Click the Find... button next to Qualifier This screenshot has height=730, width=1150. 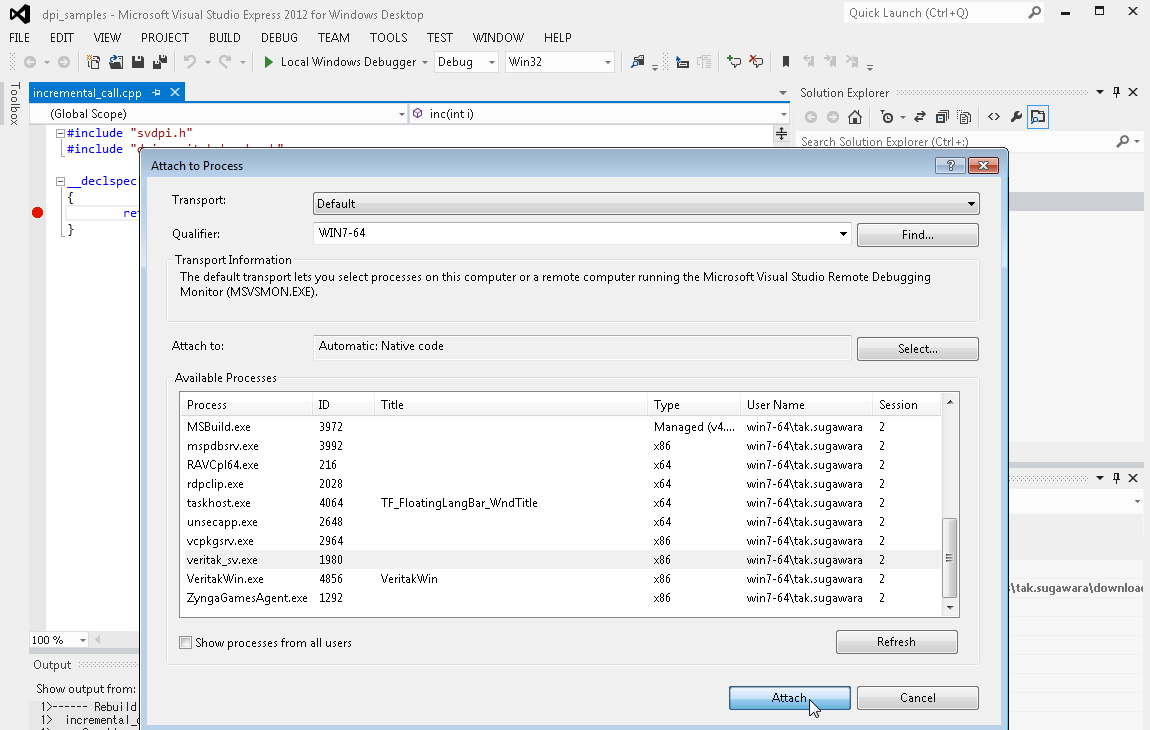pos(918,235)
